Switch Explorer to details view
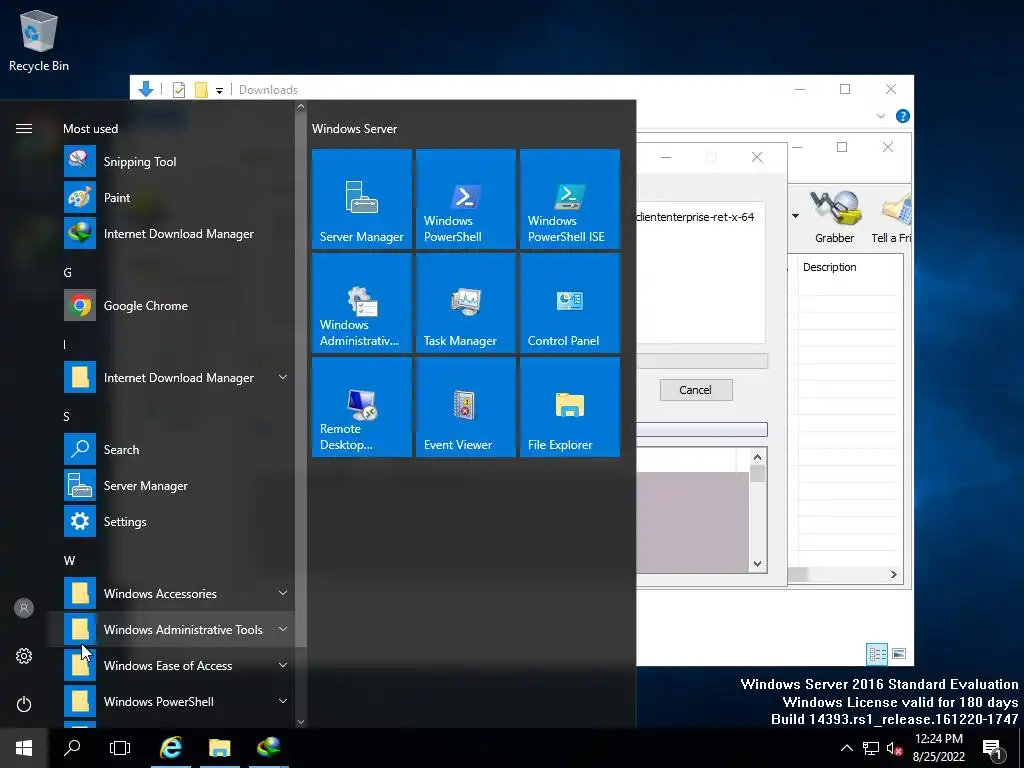This screenshot has height=768, width=1024. click(x=876, y=654)
